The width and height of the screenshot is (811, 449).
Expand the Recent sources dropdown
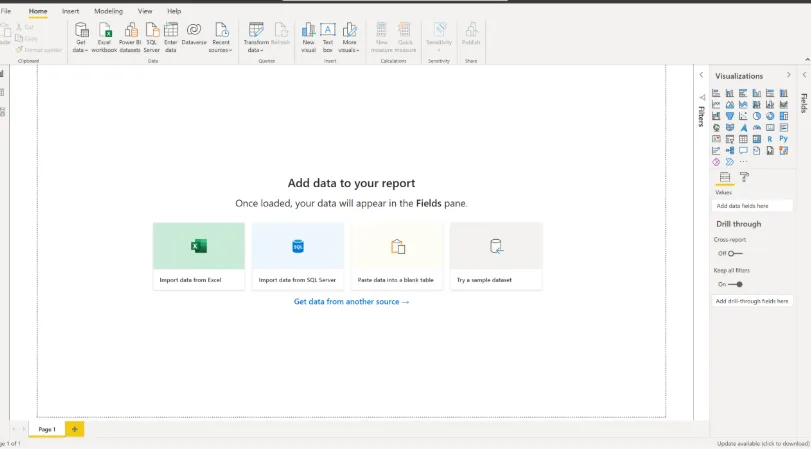pyautogui.click(x=221, y=36)
